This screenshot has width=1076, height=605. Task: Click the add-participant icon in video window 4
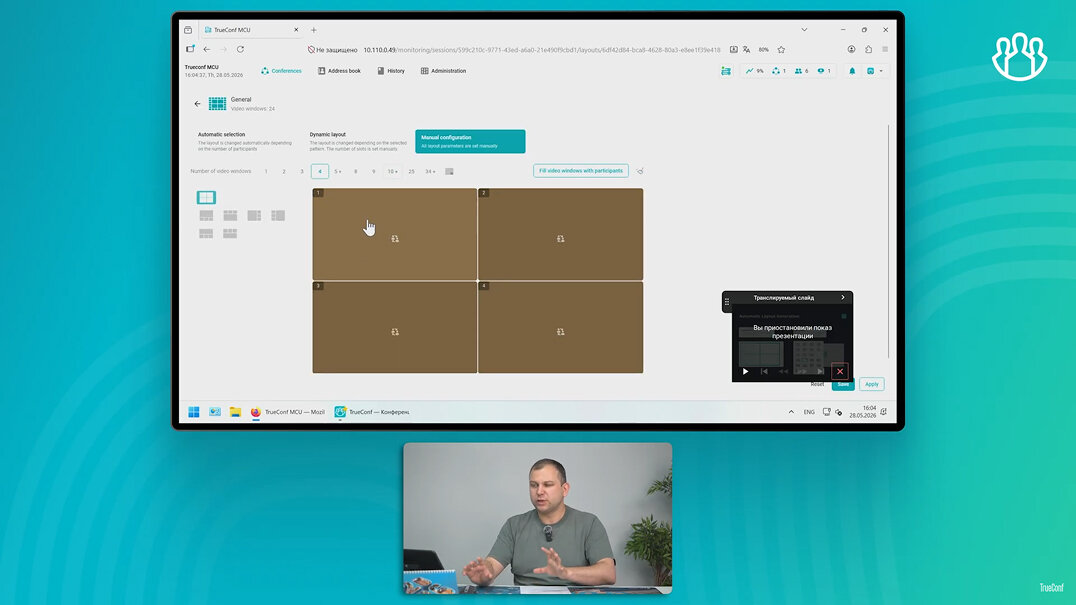[x=561, y=331]
